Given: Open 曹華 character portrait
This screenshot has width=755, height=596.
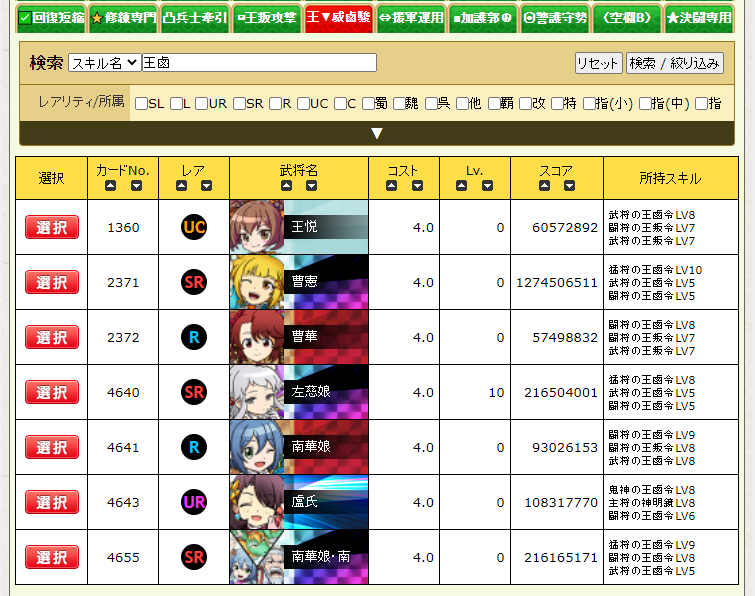Looking at the screenshot, I should click(x=257, y=337).
